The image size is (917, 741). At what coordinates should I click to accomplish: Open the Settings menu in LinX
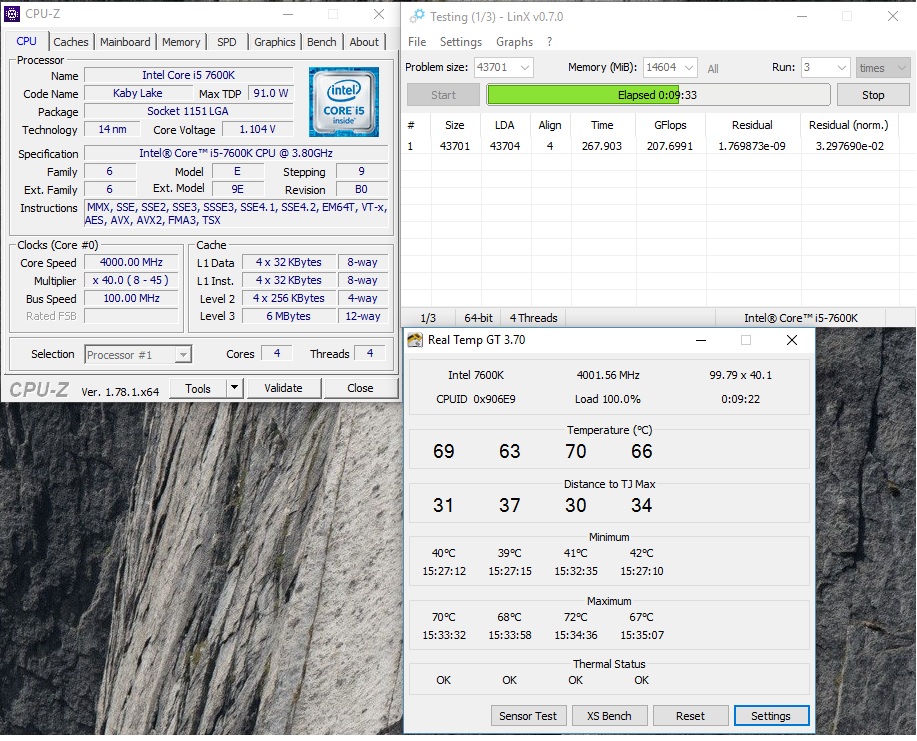[461, 42]
